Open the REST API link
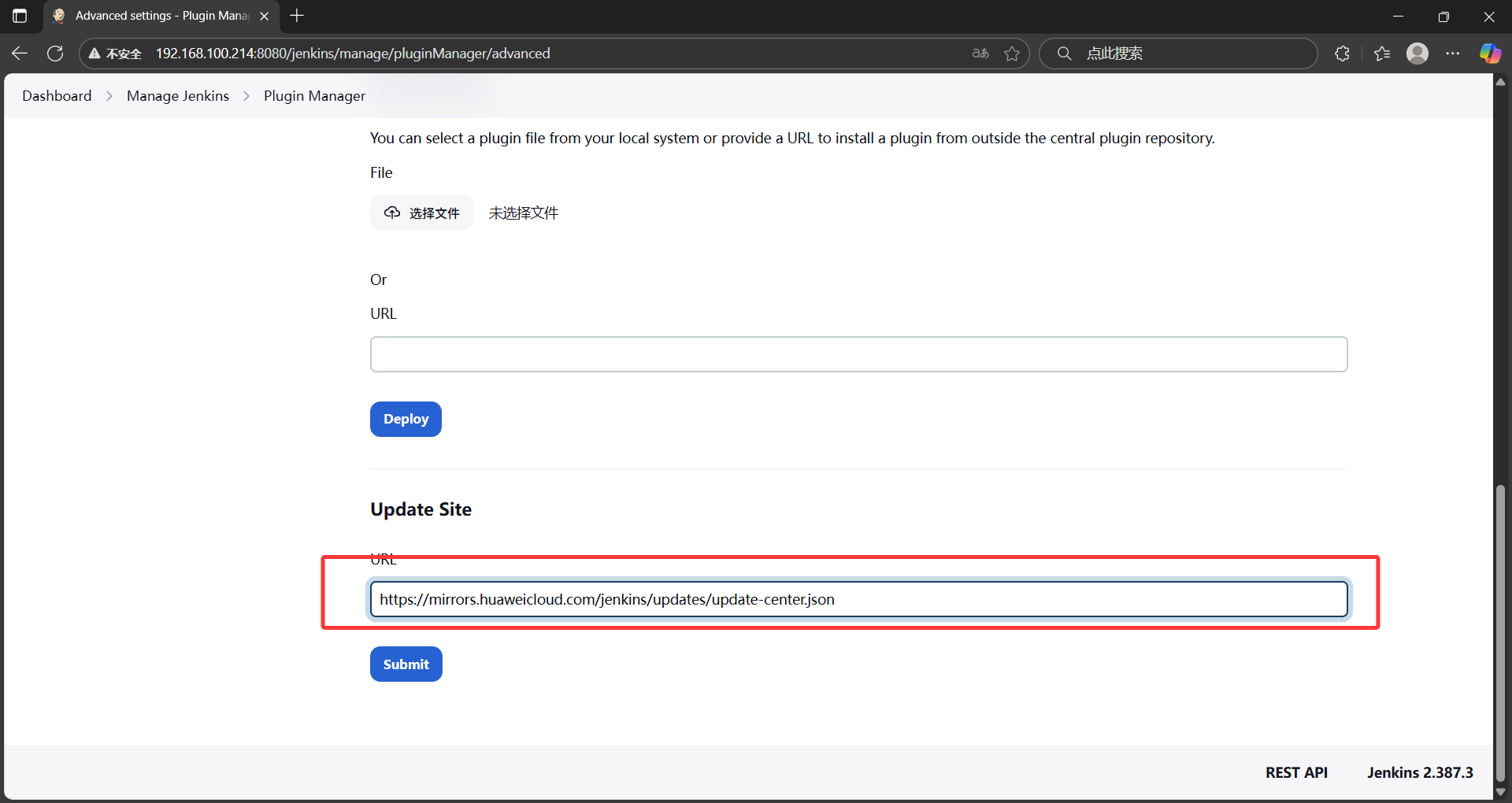Screen dimensions: 1512x803 pyautogui.click(x=1296, y=772)
